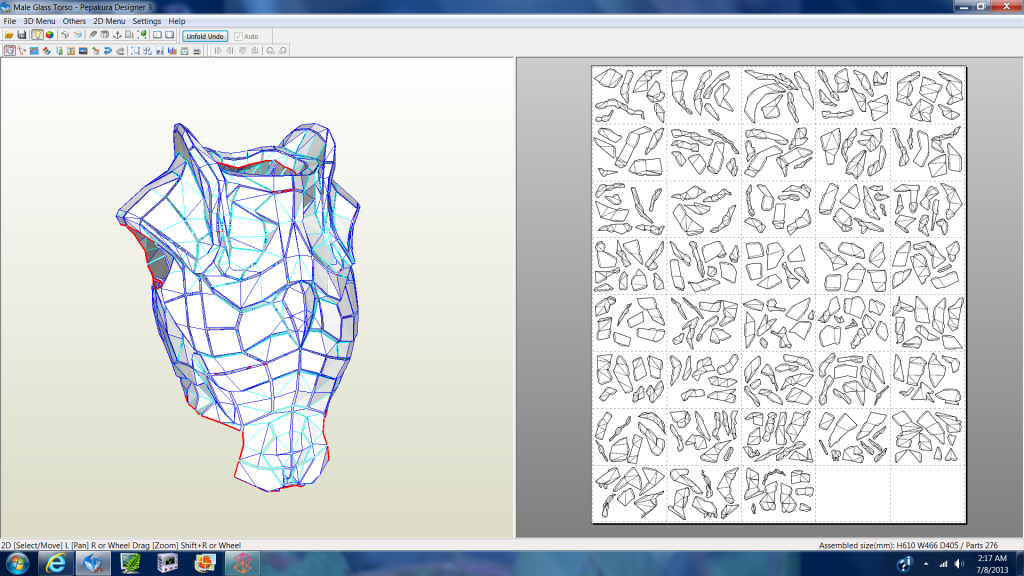Open the File menu
This screenshot has width=1024, height=576.
click(10, 21)
